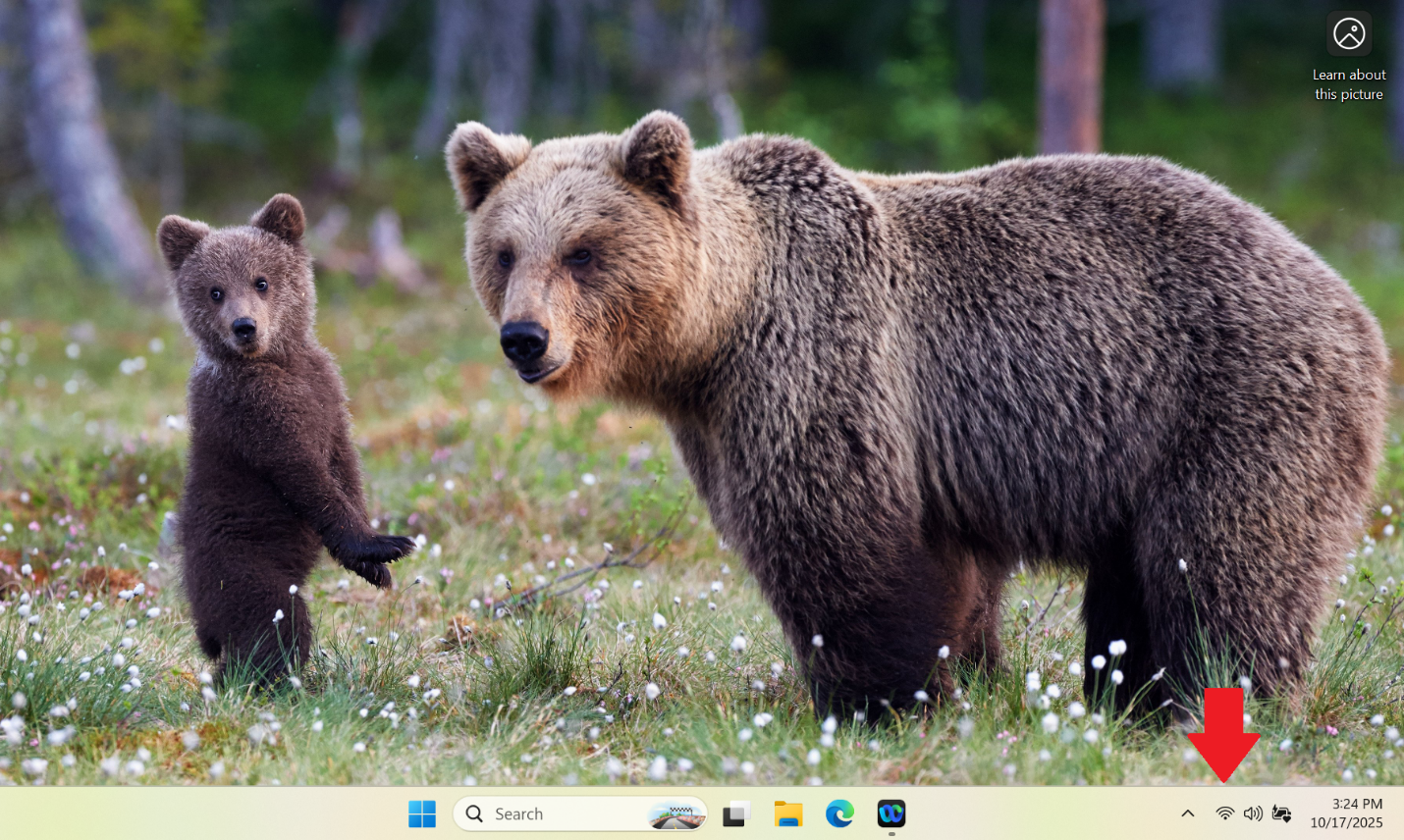Click the battery status icon
The image size is (1404, 840).
coord(1281,814)
